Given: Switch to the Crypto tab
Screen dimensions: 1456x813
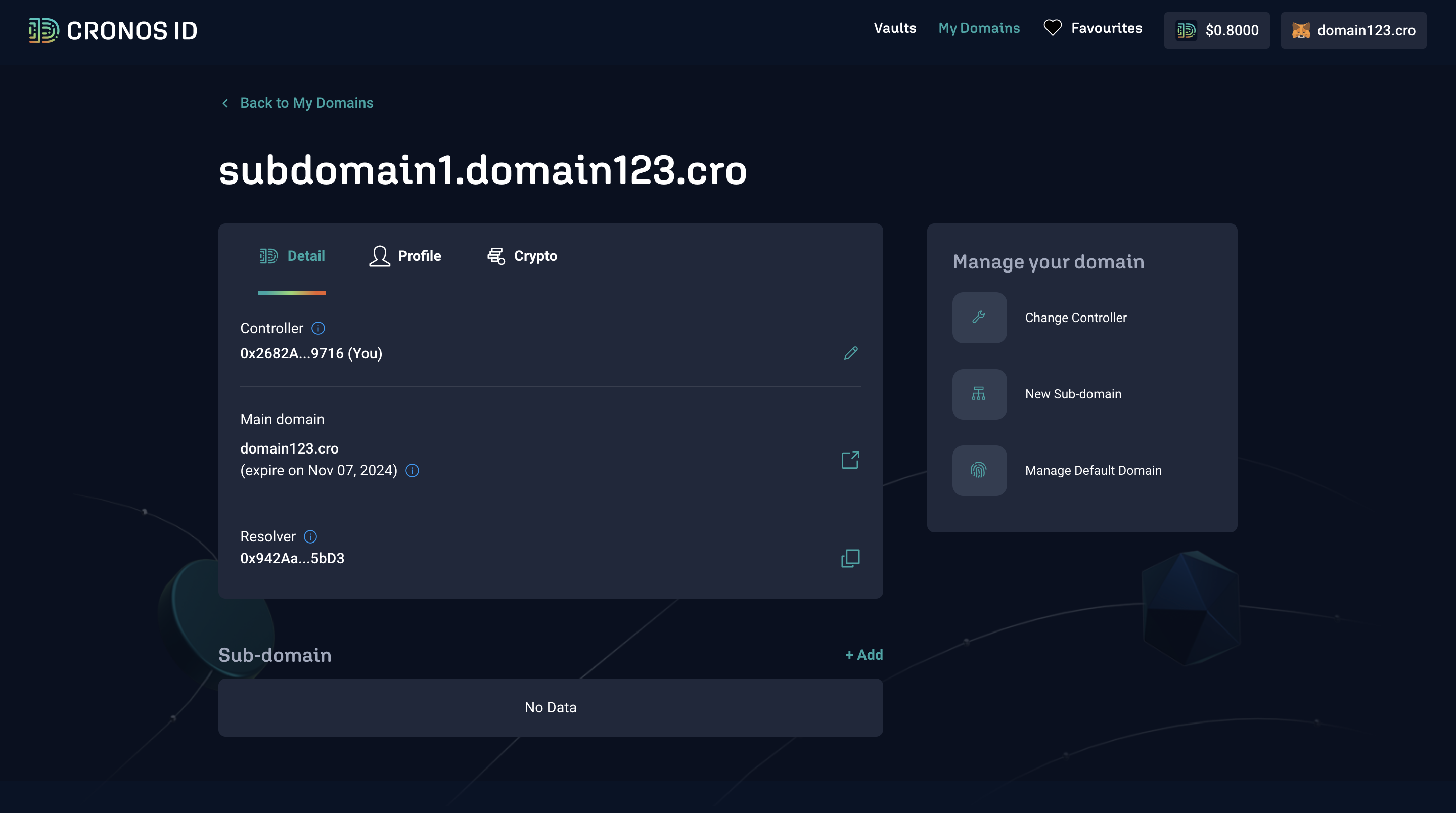Looking at the screenshot, I should click(522, 256).
